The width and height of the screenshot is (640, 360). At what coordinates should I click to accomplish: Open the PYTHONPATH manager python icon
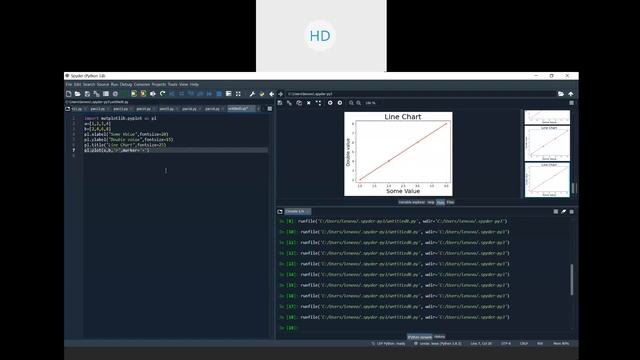click(262, 94)
